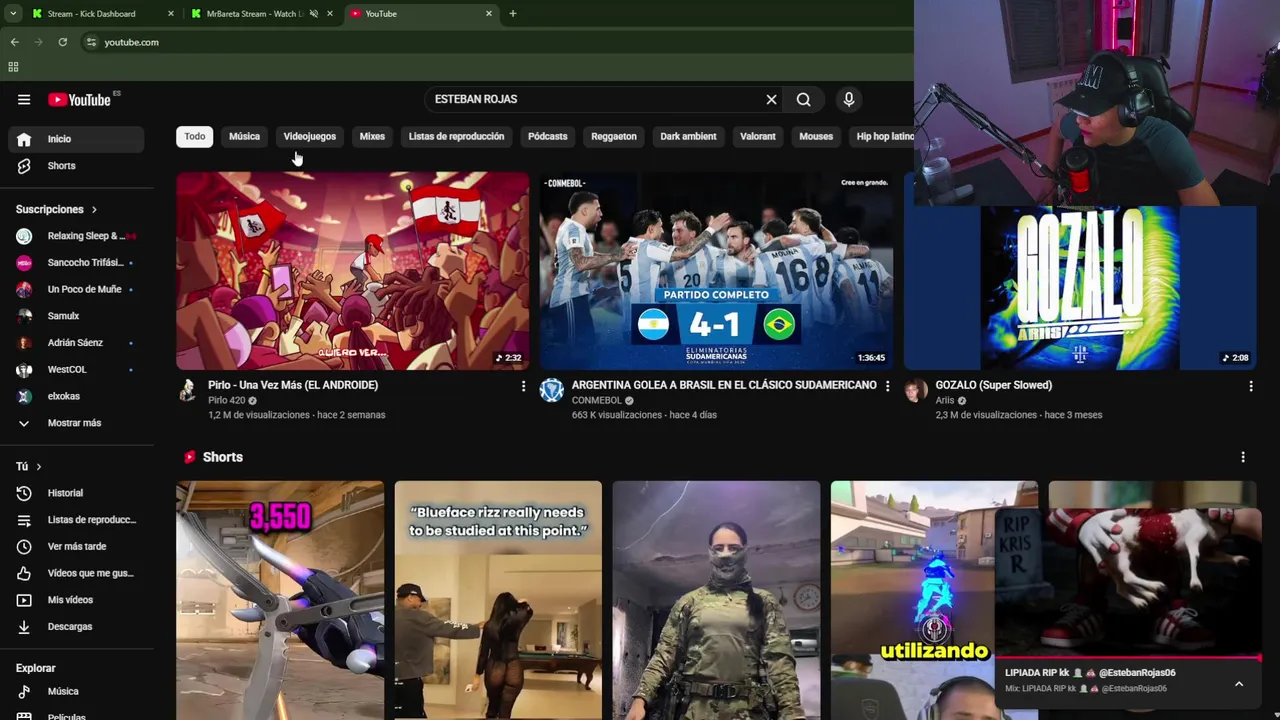Viewport: 1280px width, 720px height.
Task: Select the Valorant filter chip
Action: pyautogui.click(x=757, y=136)
